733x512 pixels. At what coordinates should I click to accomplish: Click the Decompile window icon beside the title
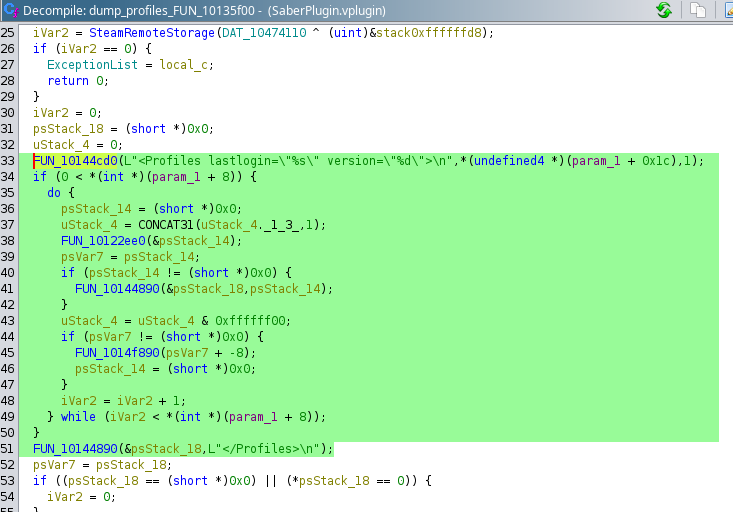tap(10, 10)
